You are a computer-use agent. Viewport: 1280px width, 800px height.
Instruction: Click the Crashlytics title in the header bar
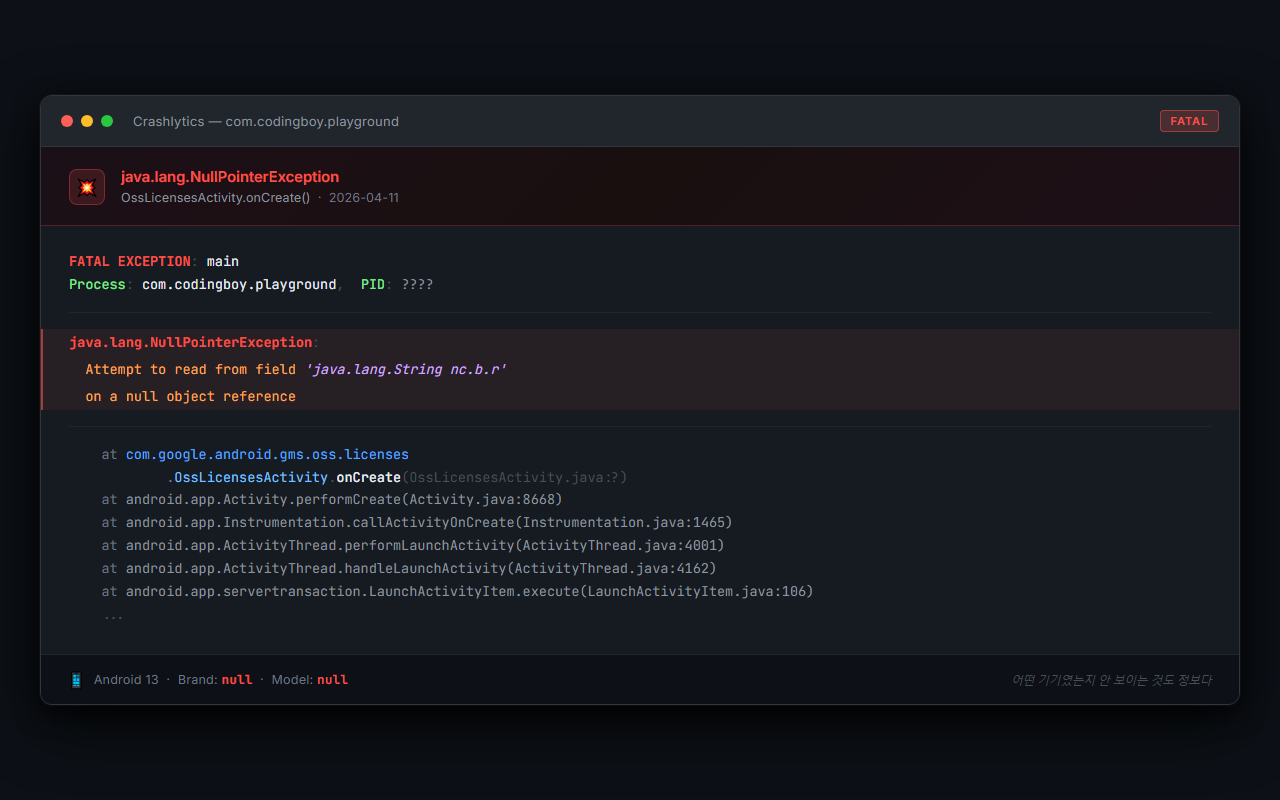click(168, 121)
